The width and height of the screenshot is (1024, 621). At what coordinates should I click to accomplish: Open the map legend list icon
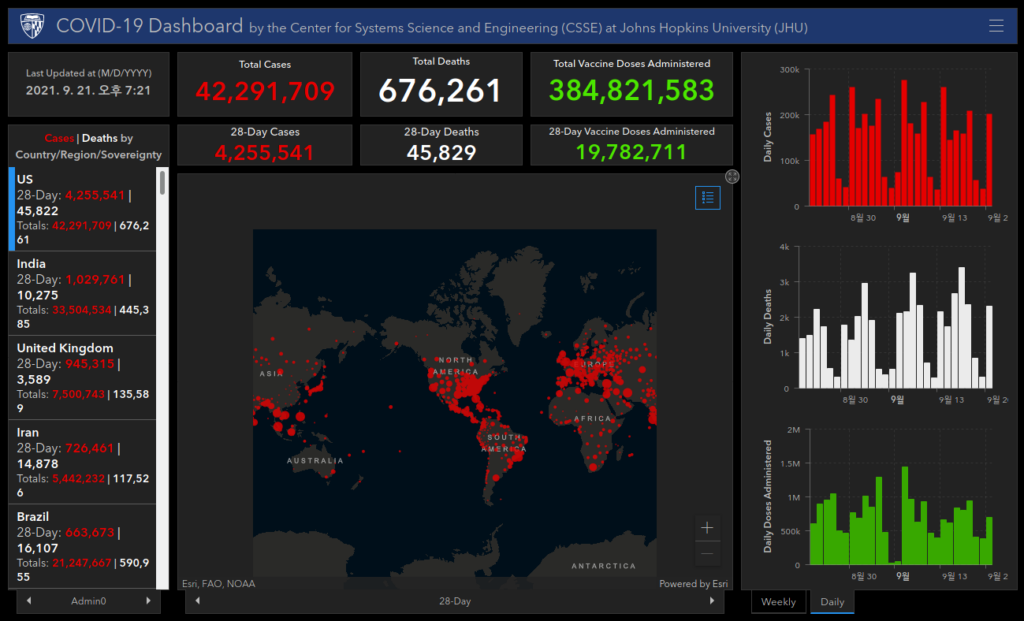click(x=708, y=198)
